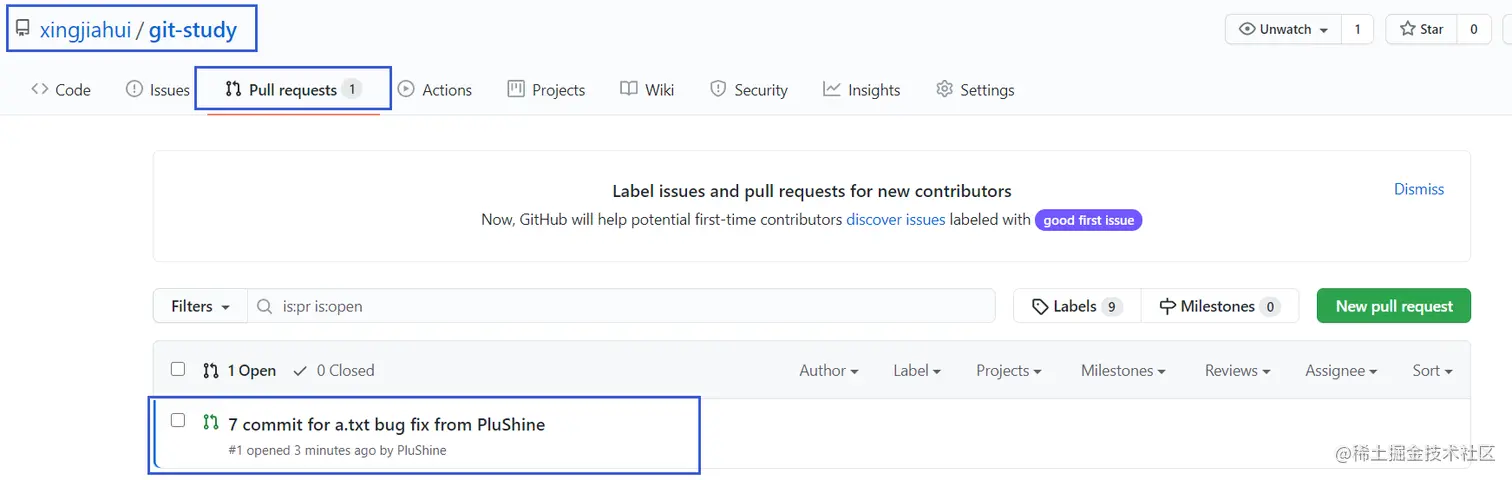The image size is (1512, 480).
Task: Click the New pull request button
Action: point(1393,306)
